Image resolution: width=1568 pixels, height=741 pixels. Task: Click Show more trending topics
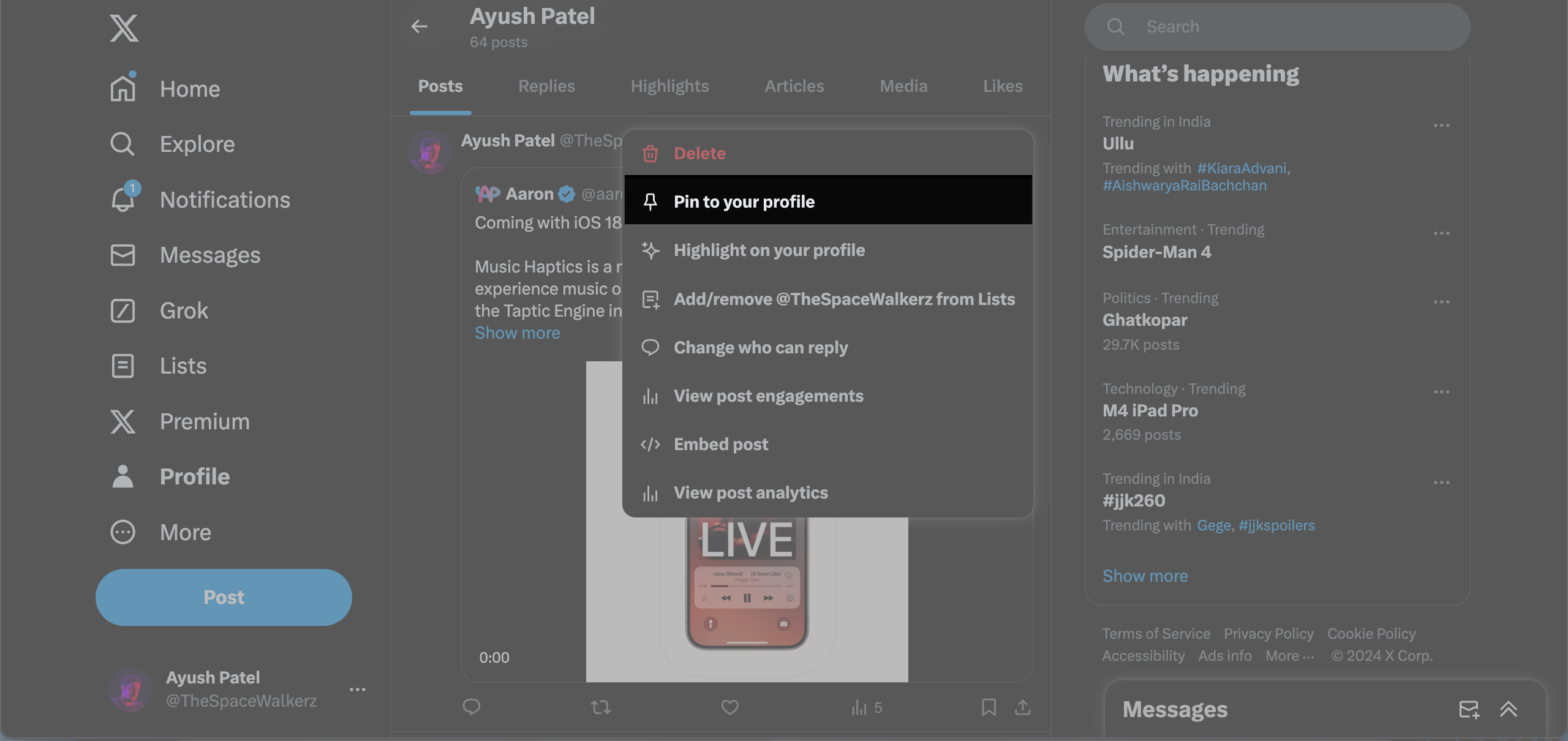coord(1145,575)
